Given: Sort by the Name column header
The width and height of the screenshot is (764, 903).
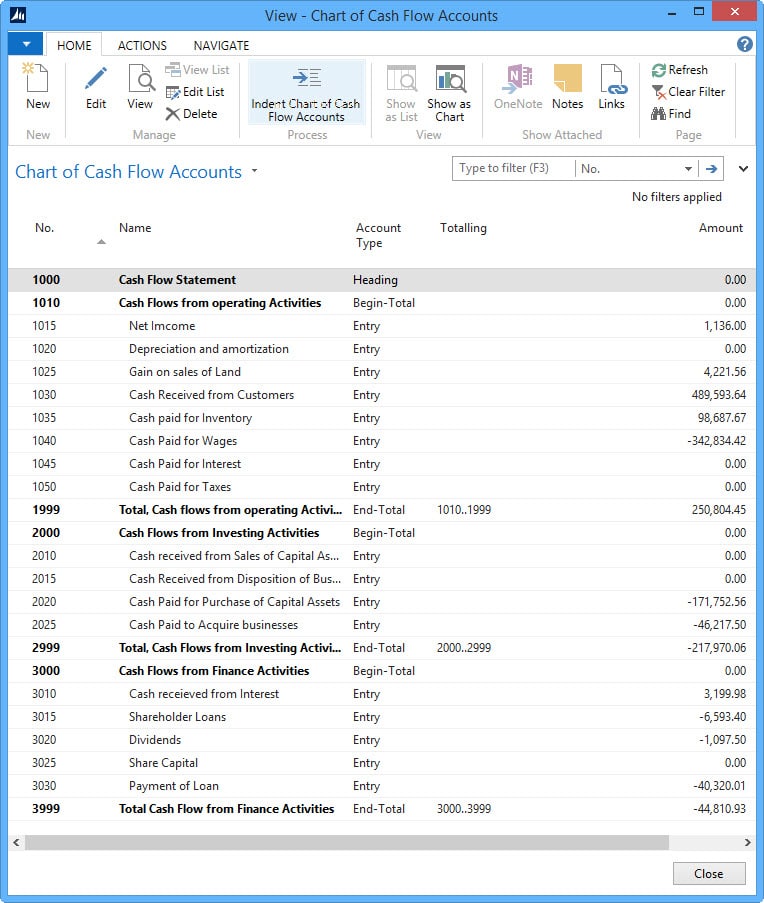Looking at the screenshot, I should 135,227.
